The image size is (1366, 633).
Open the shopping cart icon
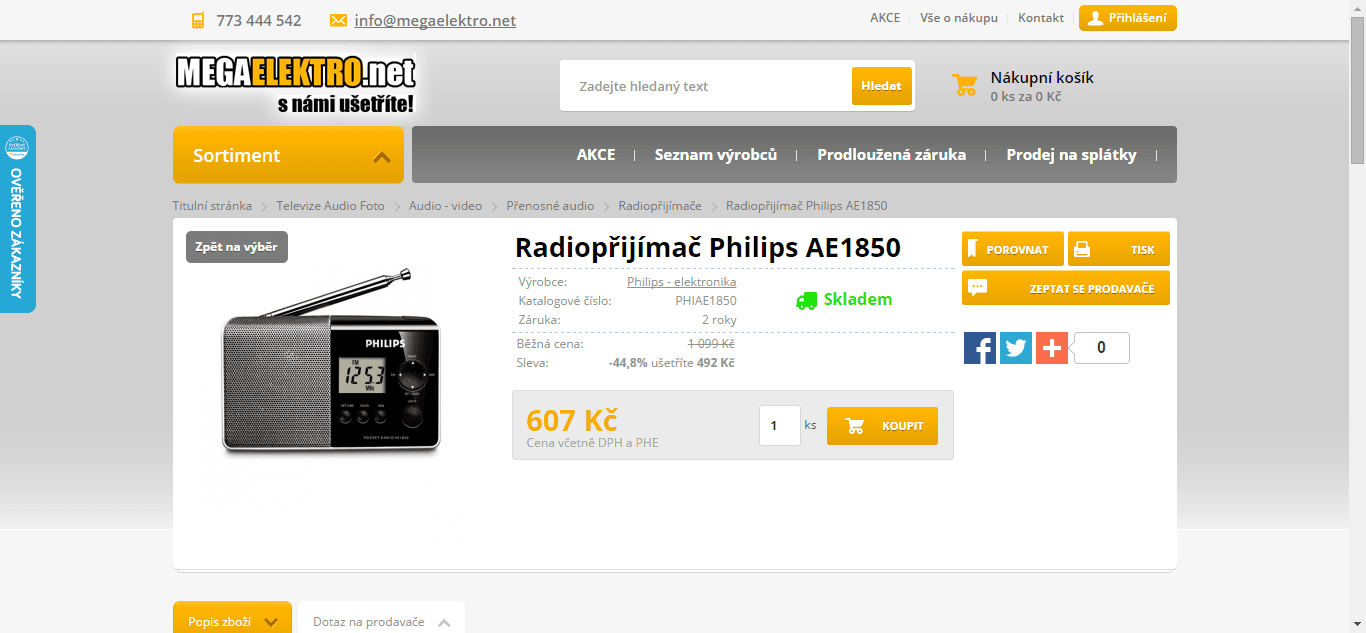click(x=965, y=85)
